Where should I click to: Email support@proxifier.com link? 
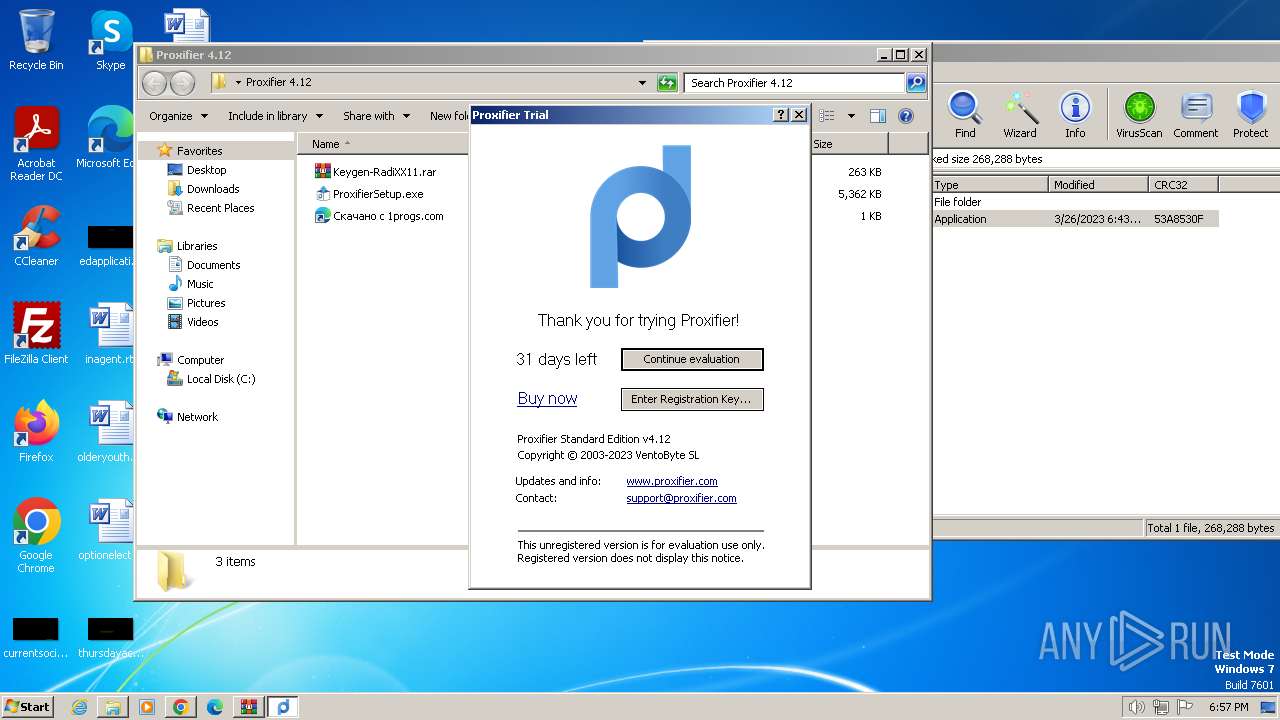(681, 498)
